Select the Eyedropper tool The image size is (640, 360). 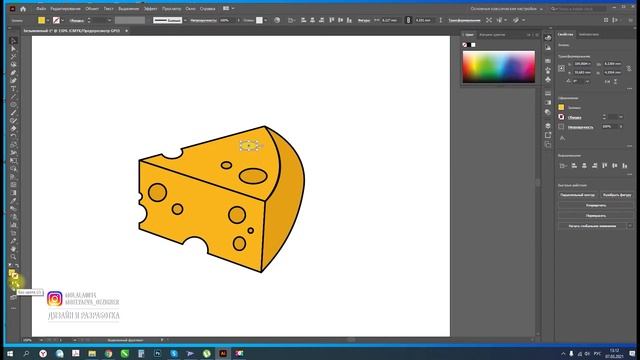pyautogui.click(x=13, y=201)
